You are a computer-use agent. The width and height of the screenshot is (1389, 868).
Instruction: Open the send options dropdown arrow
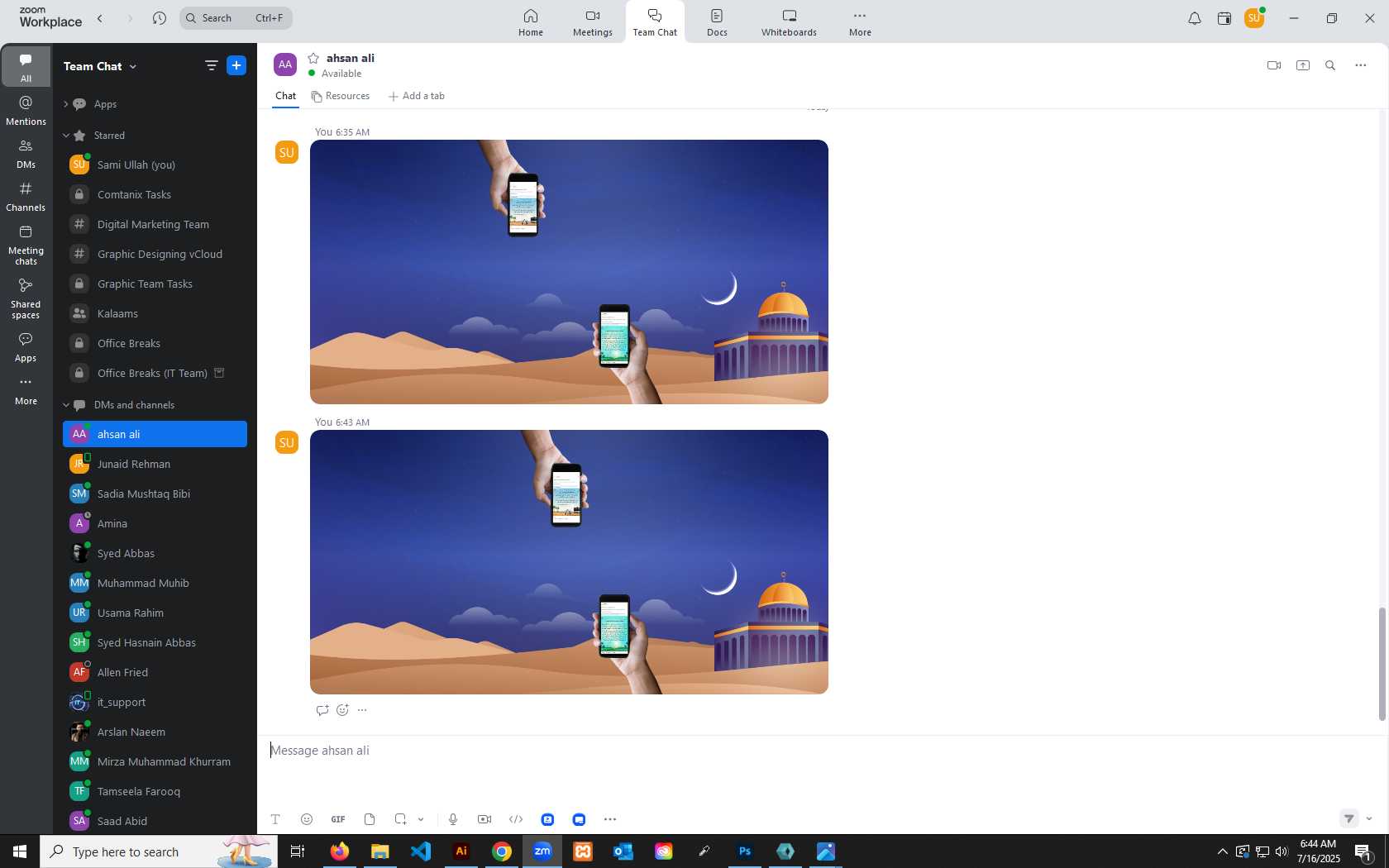tap(1369, 818)
